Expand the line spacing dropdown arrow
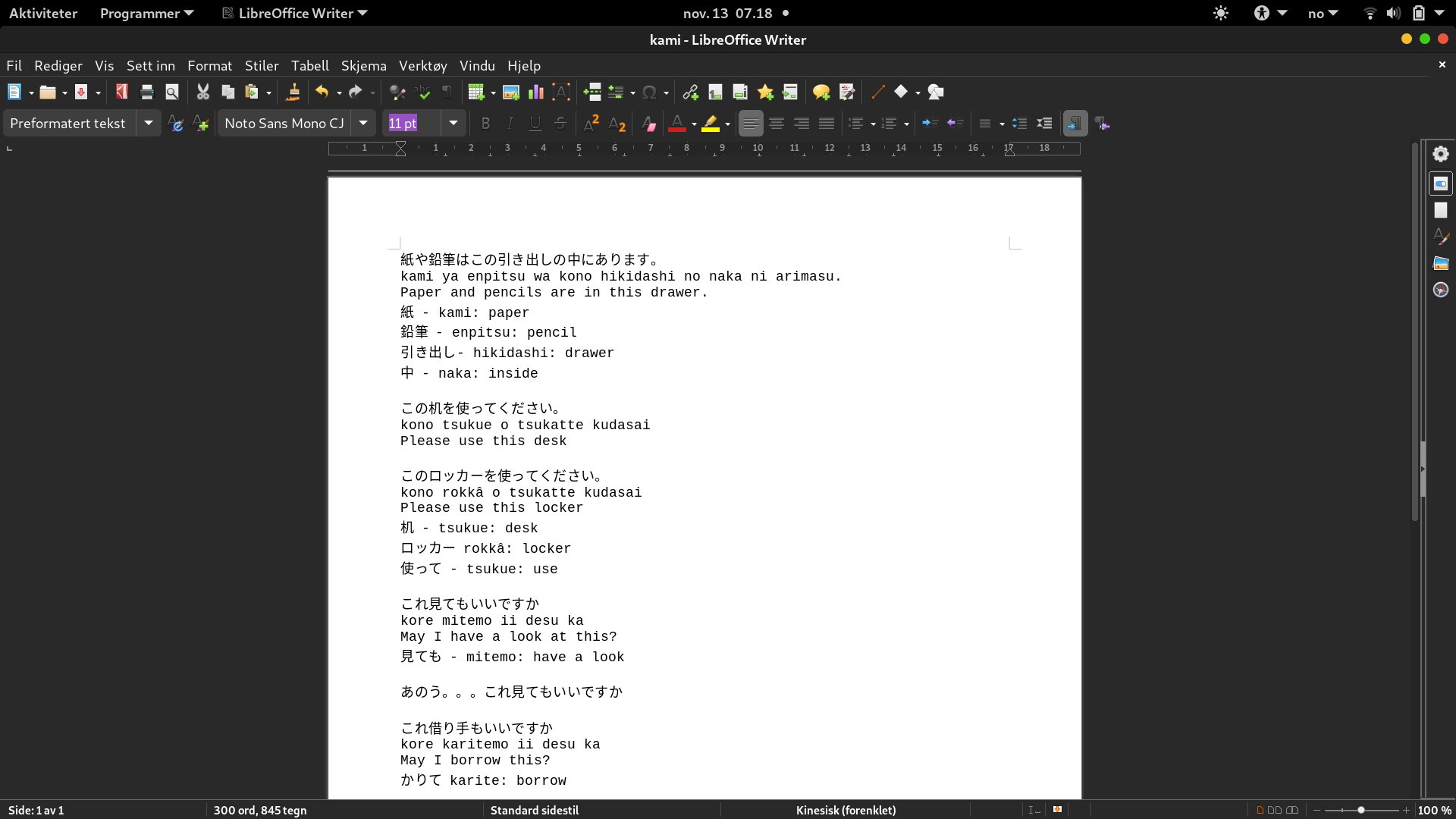 coord(1002,124)
